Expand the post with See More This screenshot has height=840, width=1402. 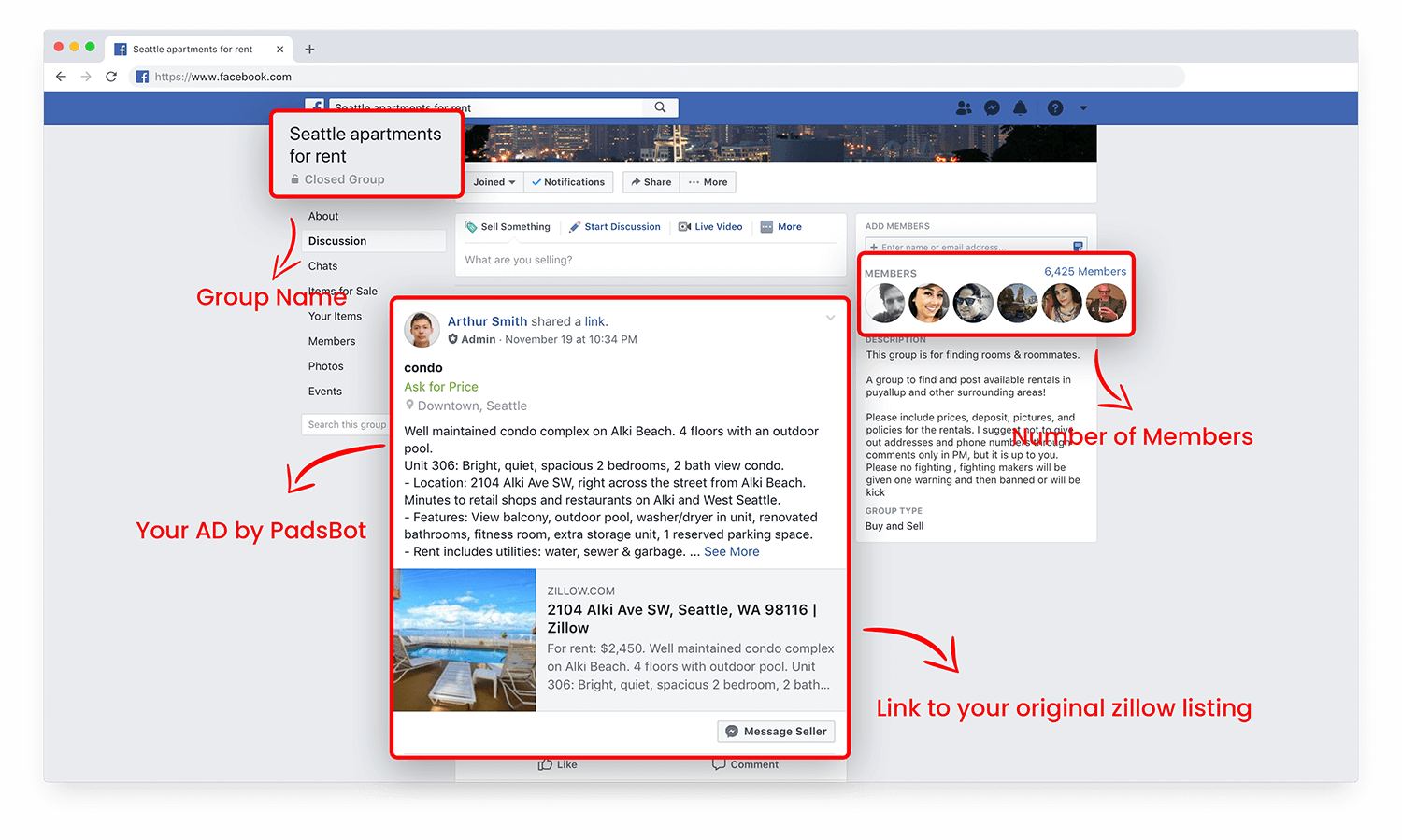point(731,552)
